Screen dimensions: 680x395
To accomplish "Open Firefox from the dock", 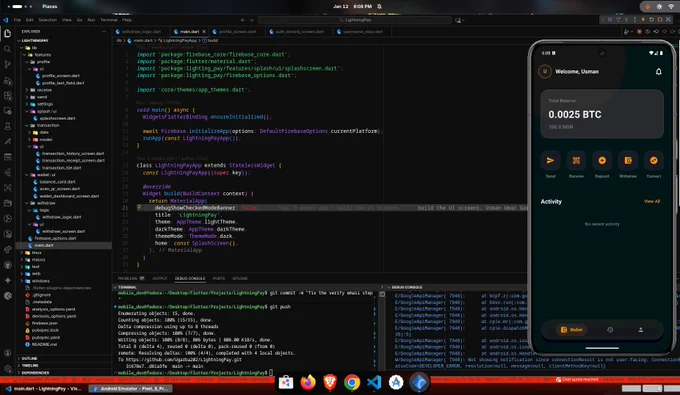I will tap(308, 382).
